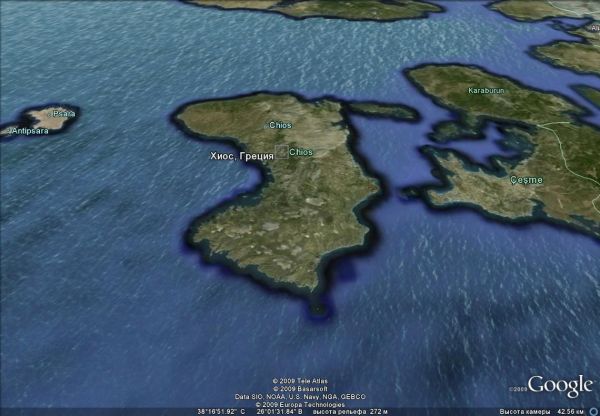Select the lower Chios label with square marker

pyautogui.click(x=299, y=152)
